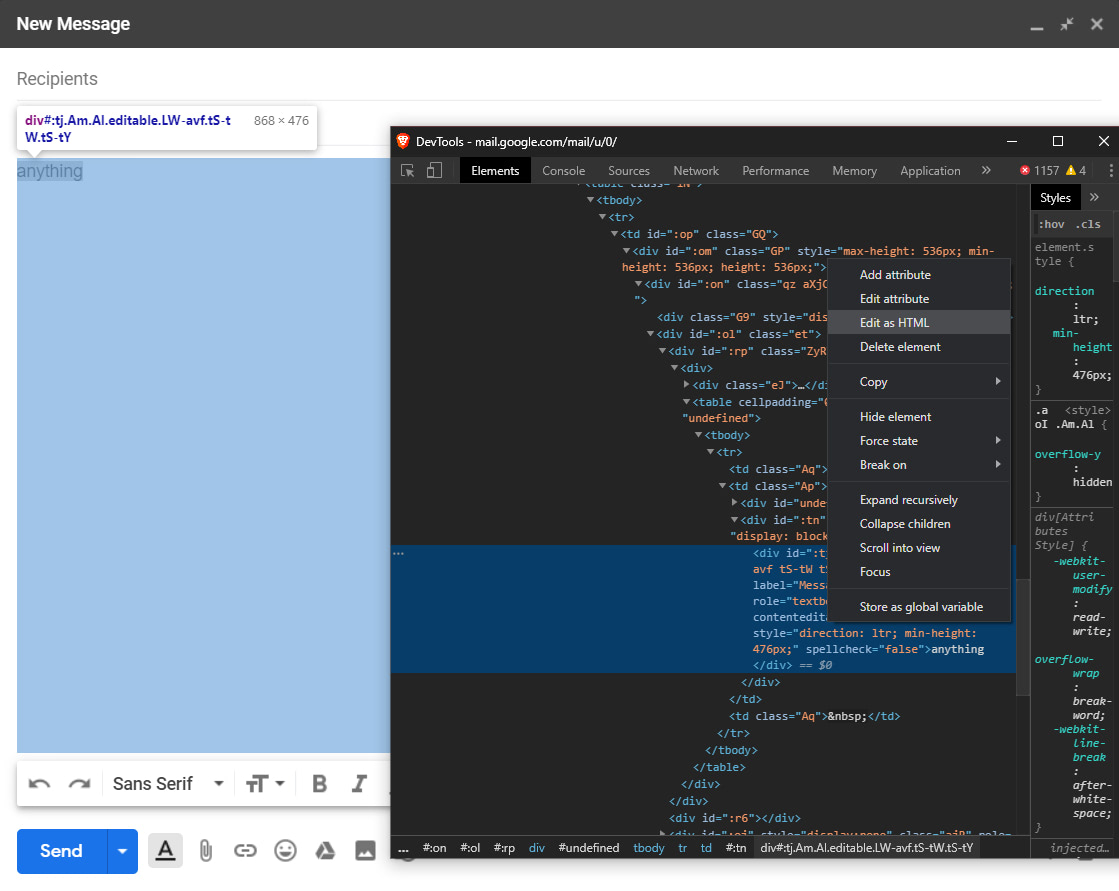Insert files using Google Drive icon
The height and width of the screenshot is (891, 1119).
[x=325, y=850]
